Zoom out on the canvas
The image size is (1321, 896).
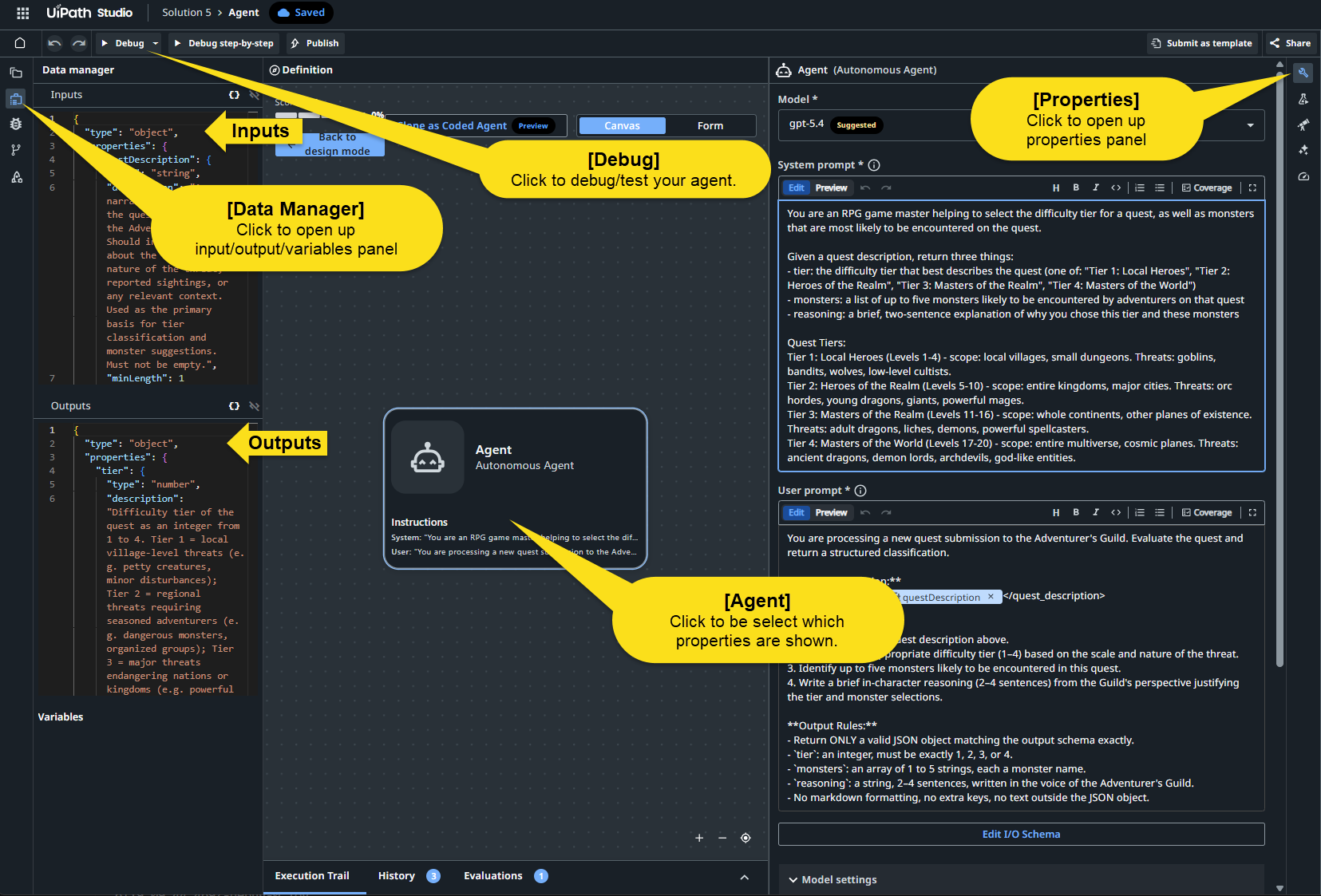click(722, 838)
